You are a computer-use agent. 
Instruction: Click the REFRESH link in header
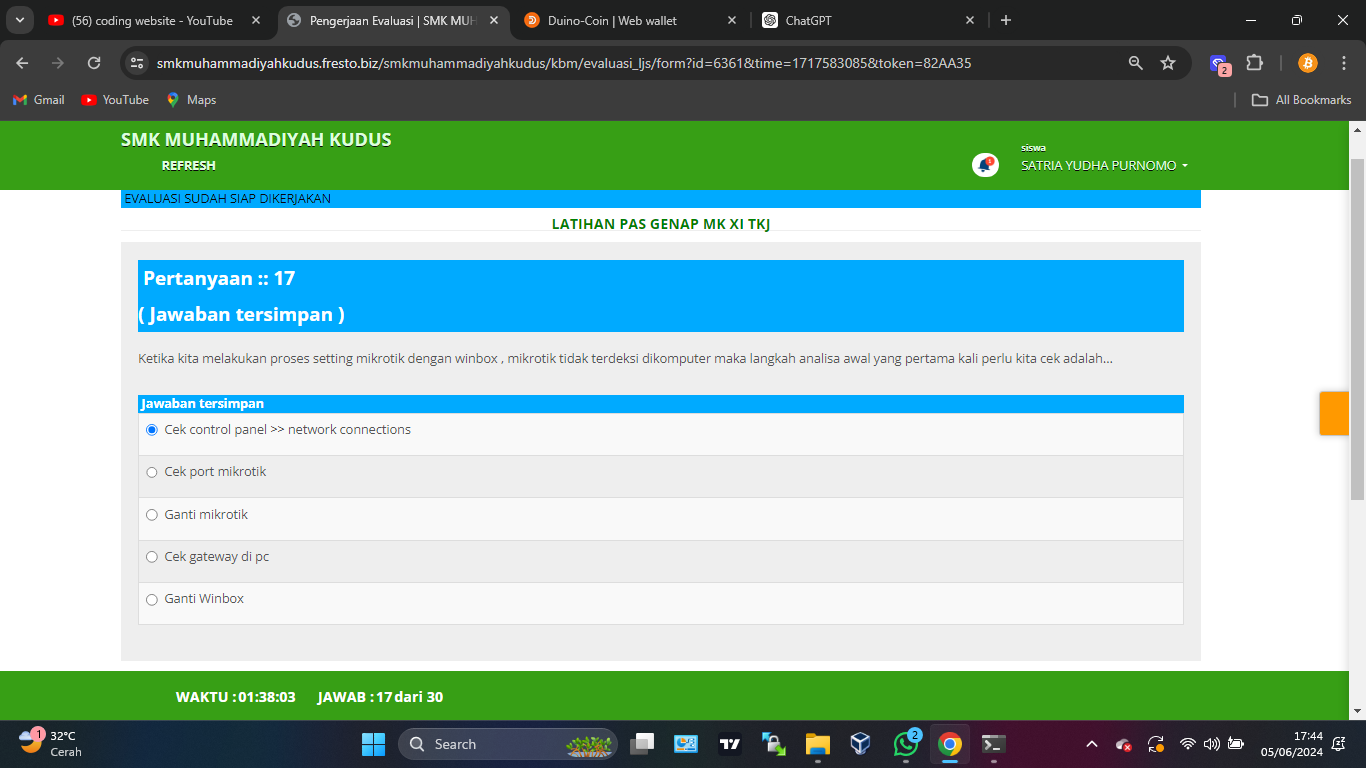point(189,166)
